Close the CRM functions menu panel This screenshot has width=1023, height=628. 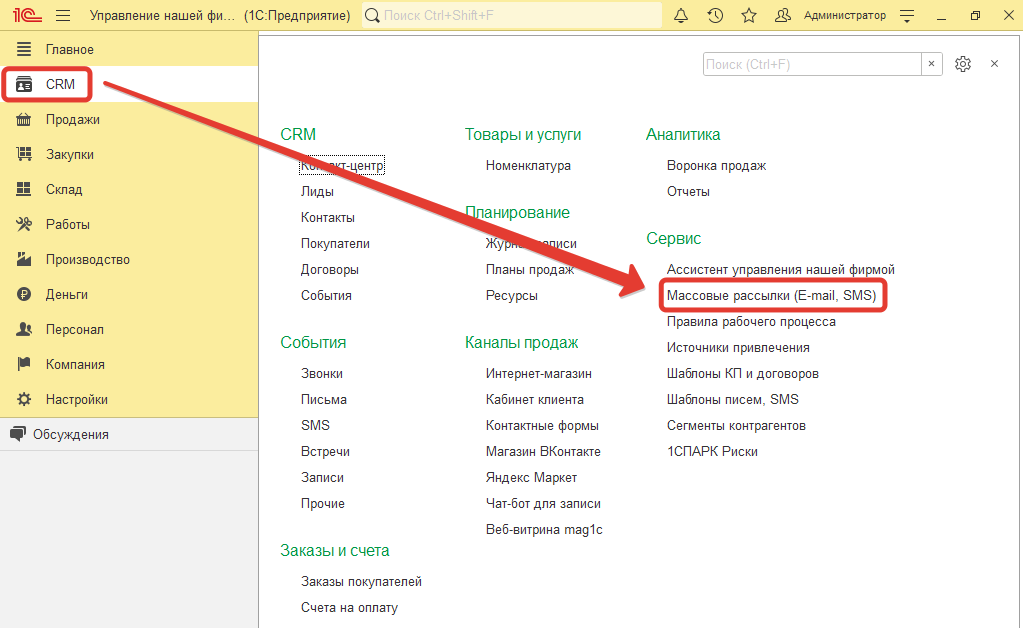[994, 64]
